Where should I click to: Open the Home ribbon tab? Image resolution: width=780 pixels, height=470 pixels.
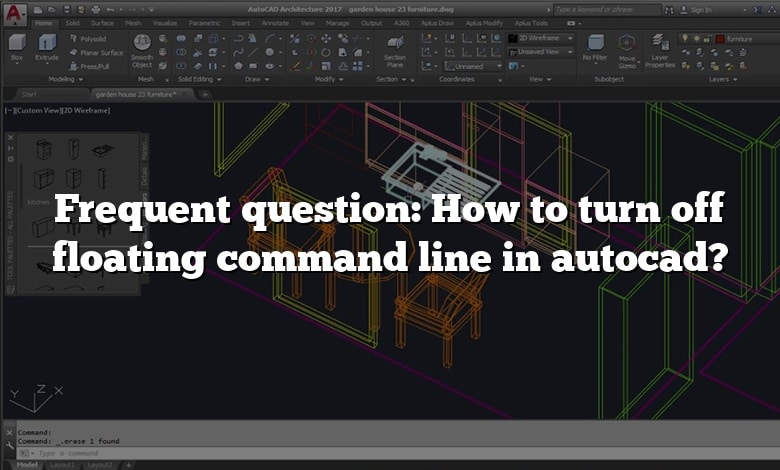pyautogui.click(x=44, y=23)
